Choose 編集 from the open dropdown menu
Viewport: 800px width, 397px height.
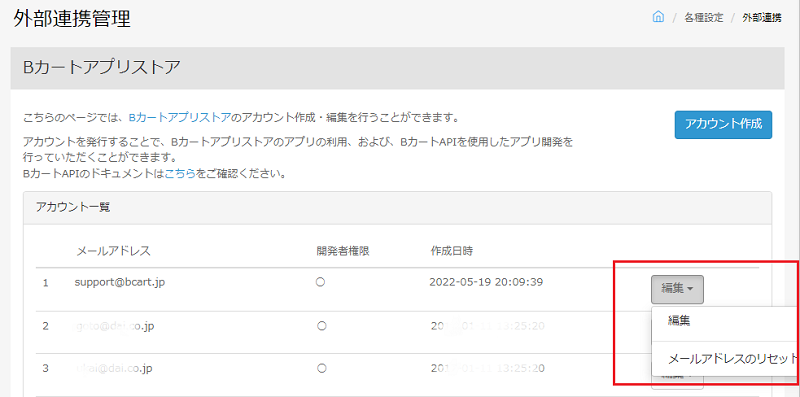tap(679, 321)
